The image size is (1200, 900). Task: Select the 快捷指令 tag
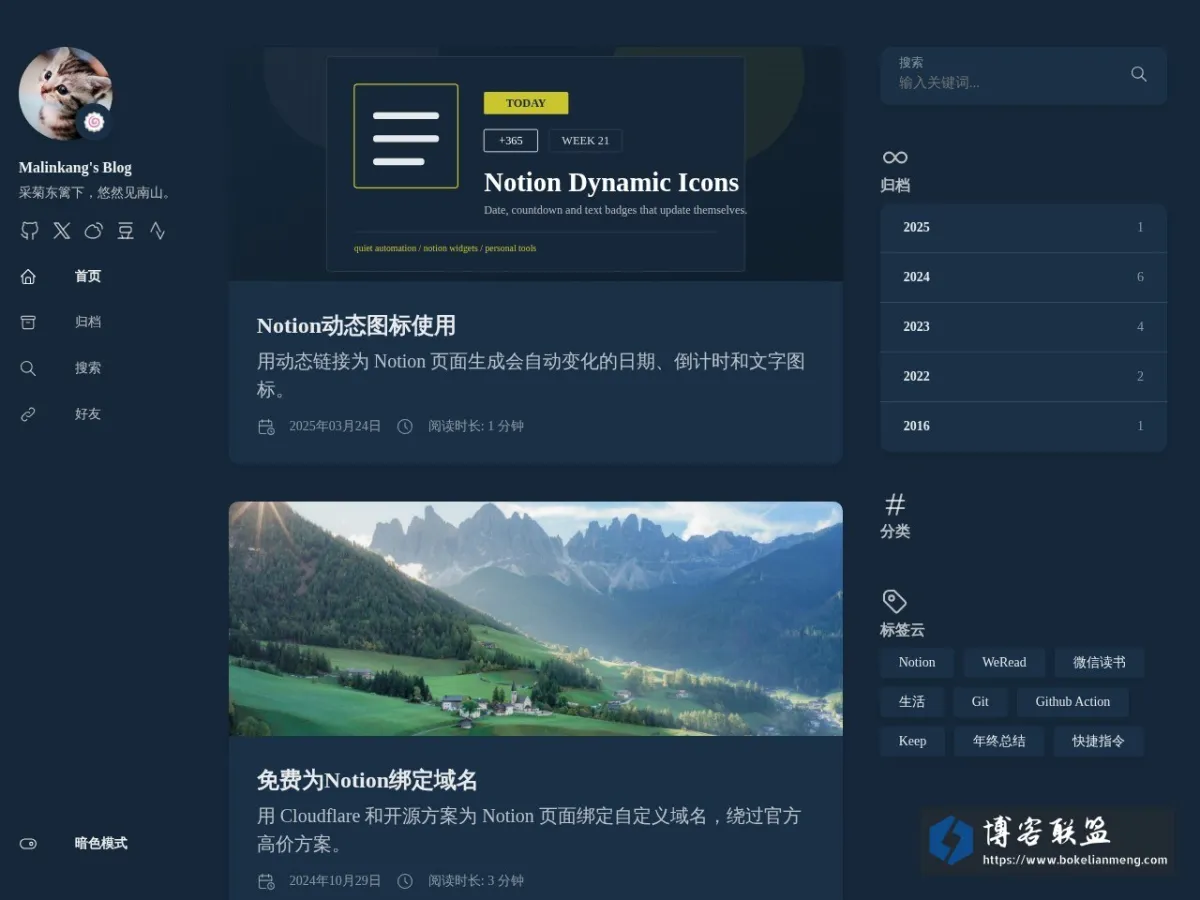pos(1099,741)
